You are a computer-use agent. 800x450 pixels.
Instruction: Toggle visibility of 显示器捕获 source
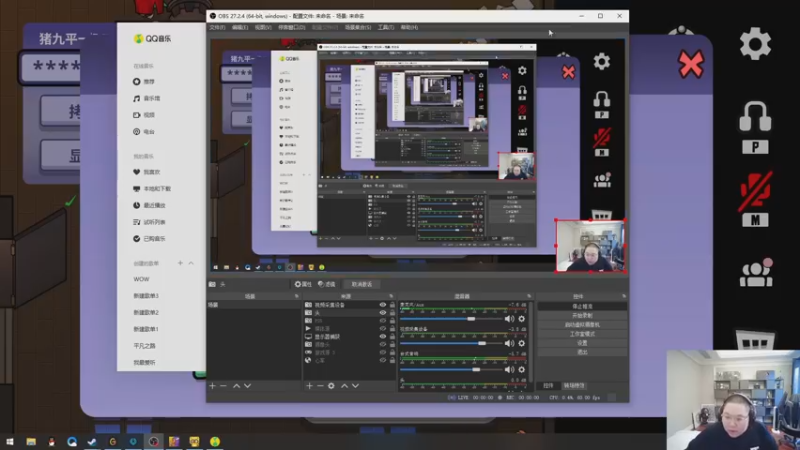pos(383,337)
